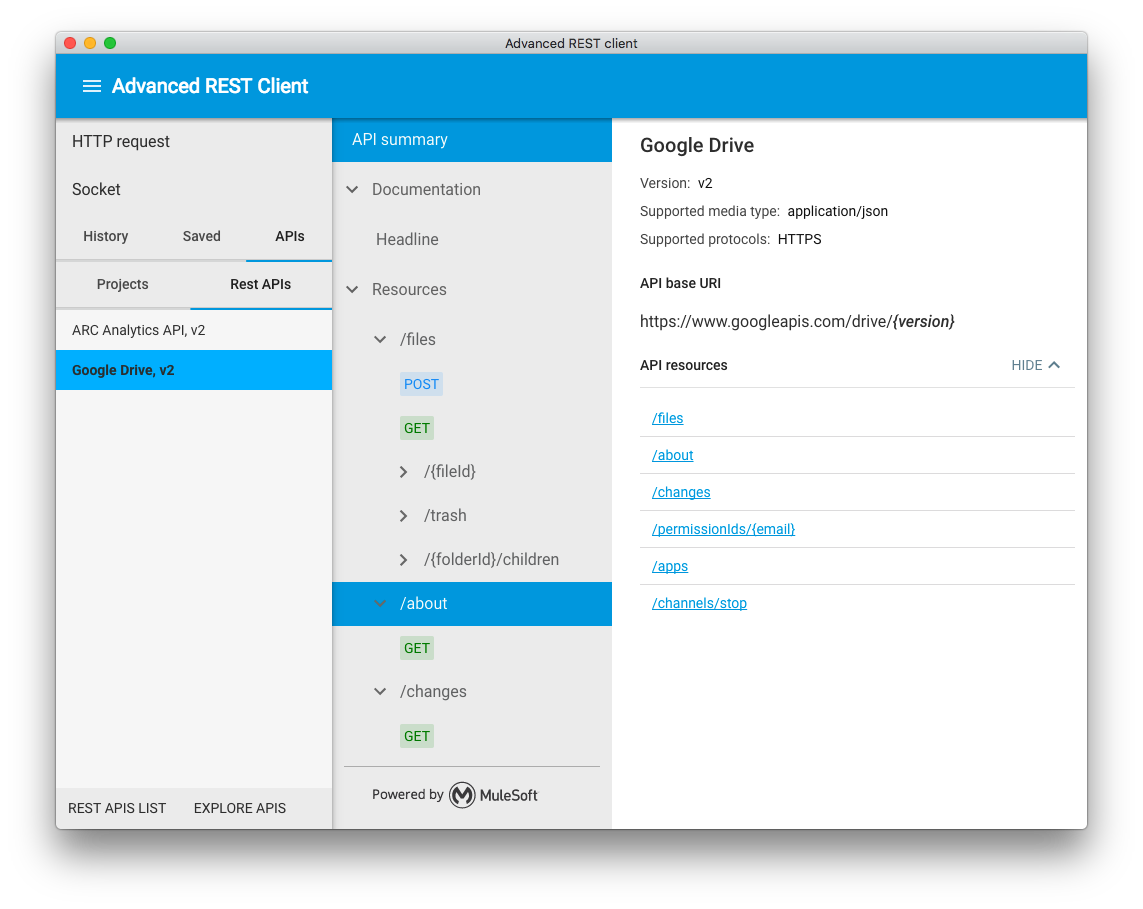Expand the /trash resource chevron
The image size is (1143, 909).
pyautogui.click(x=403, y=516)
